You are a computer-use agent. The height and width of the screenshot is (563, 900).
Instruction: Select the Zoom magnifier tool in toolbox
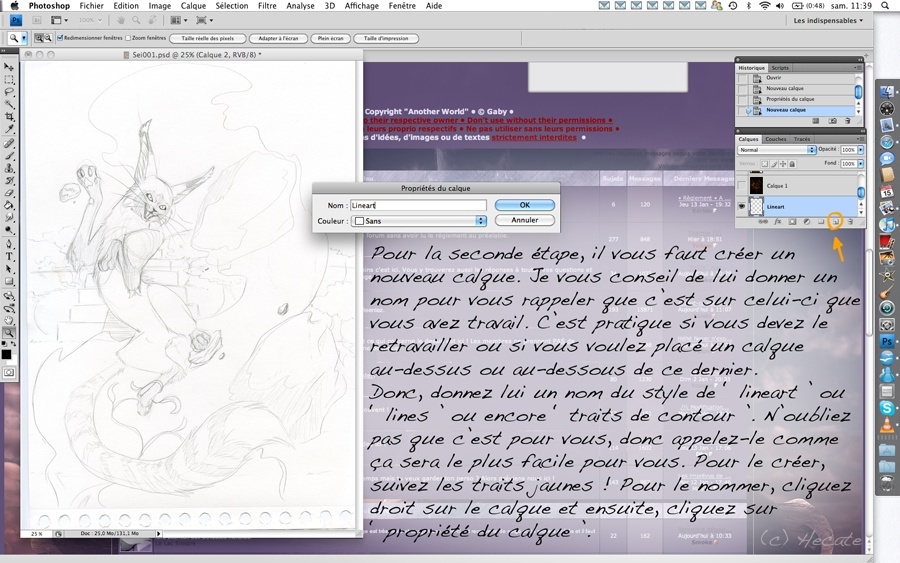coord(9,333)
